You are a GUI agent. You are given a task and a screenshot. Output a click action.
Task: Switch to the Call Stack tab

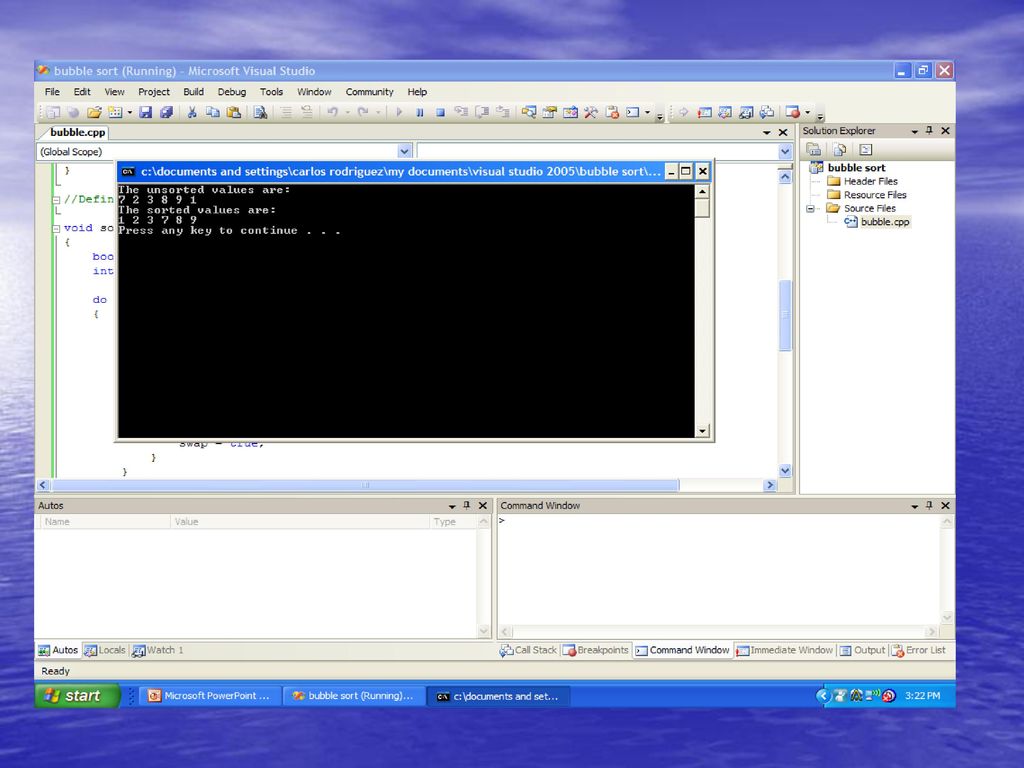528,650
